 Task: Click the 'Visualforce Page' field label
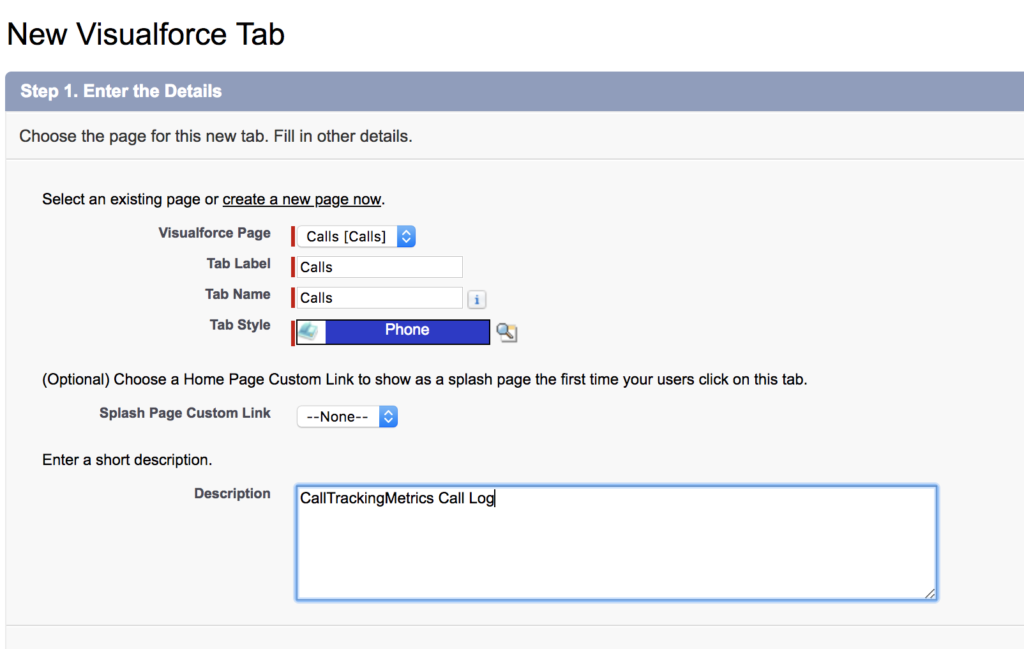tap(214, 233)
